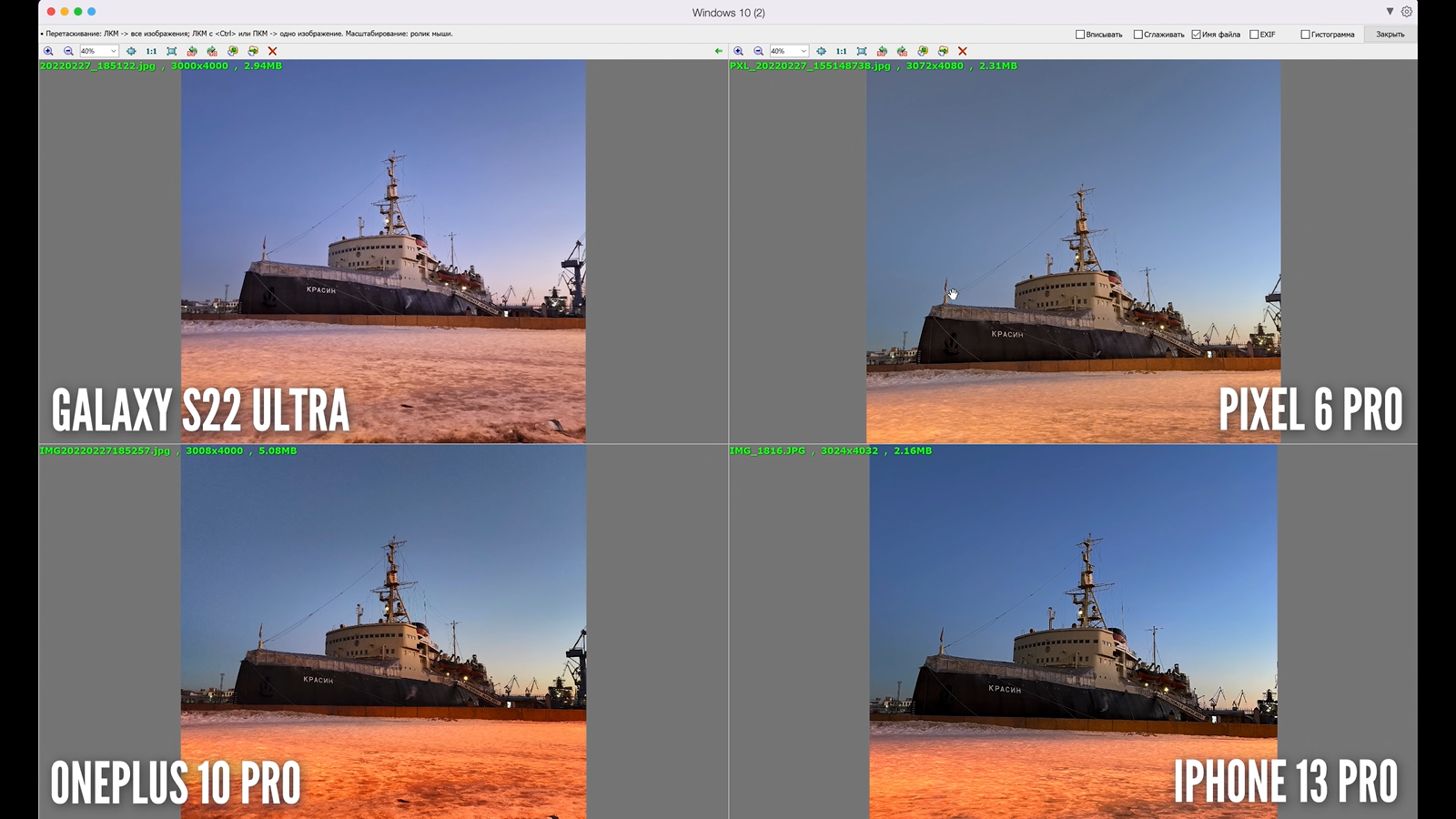Click zoom out icon in right toolbar

(x=758, y=51)
